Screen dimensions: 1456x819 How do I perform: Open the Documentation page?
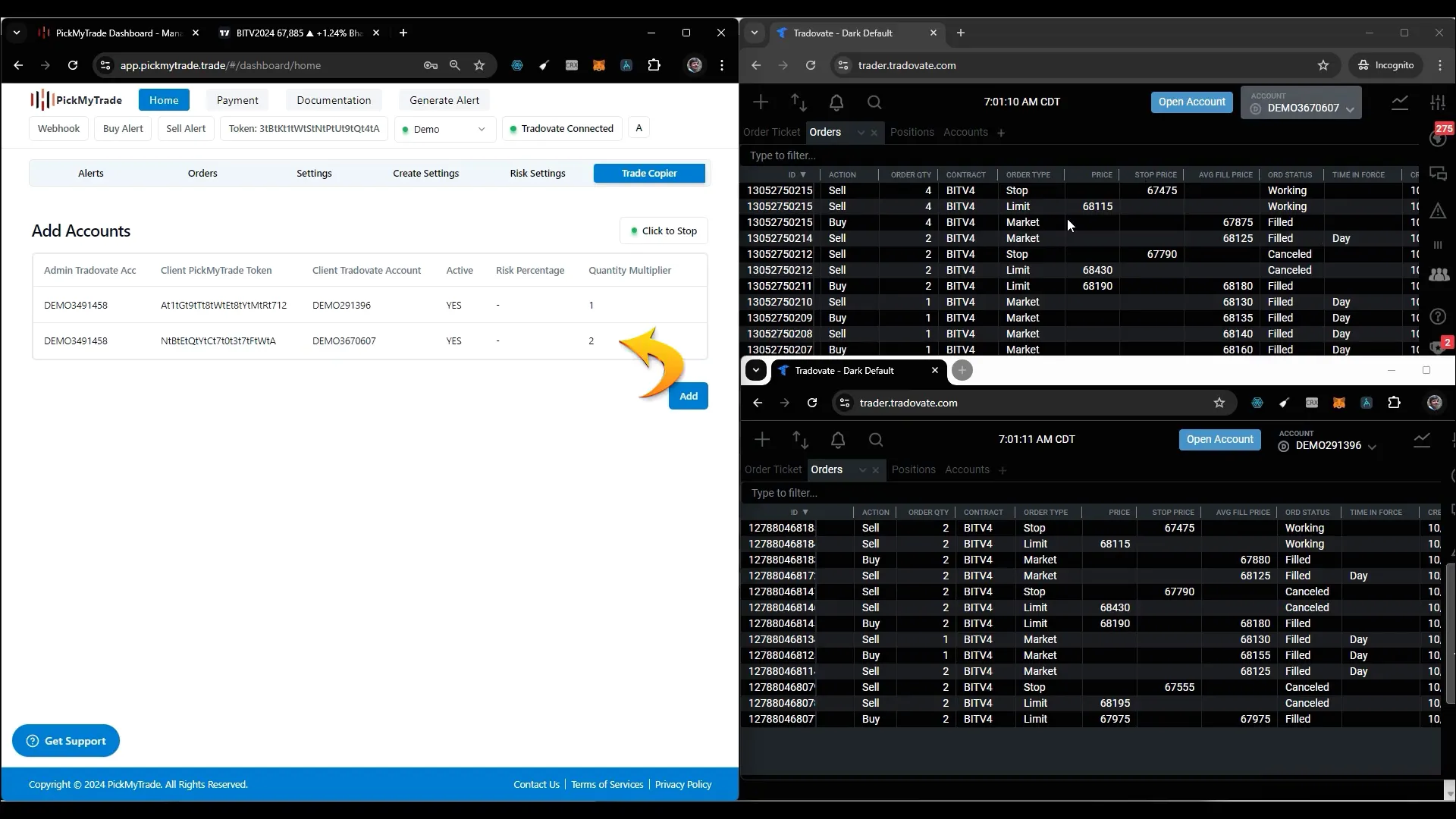pyautogui.click(x=334, y=100)
